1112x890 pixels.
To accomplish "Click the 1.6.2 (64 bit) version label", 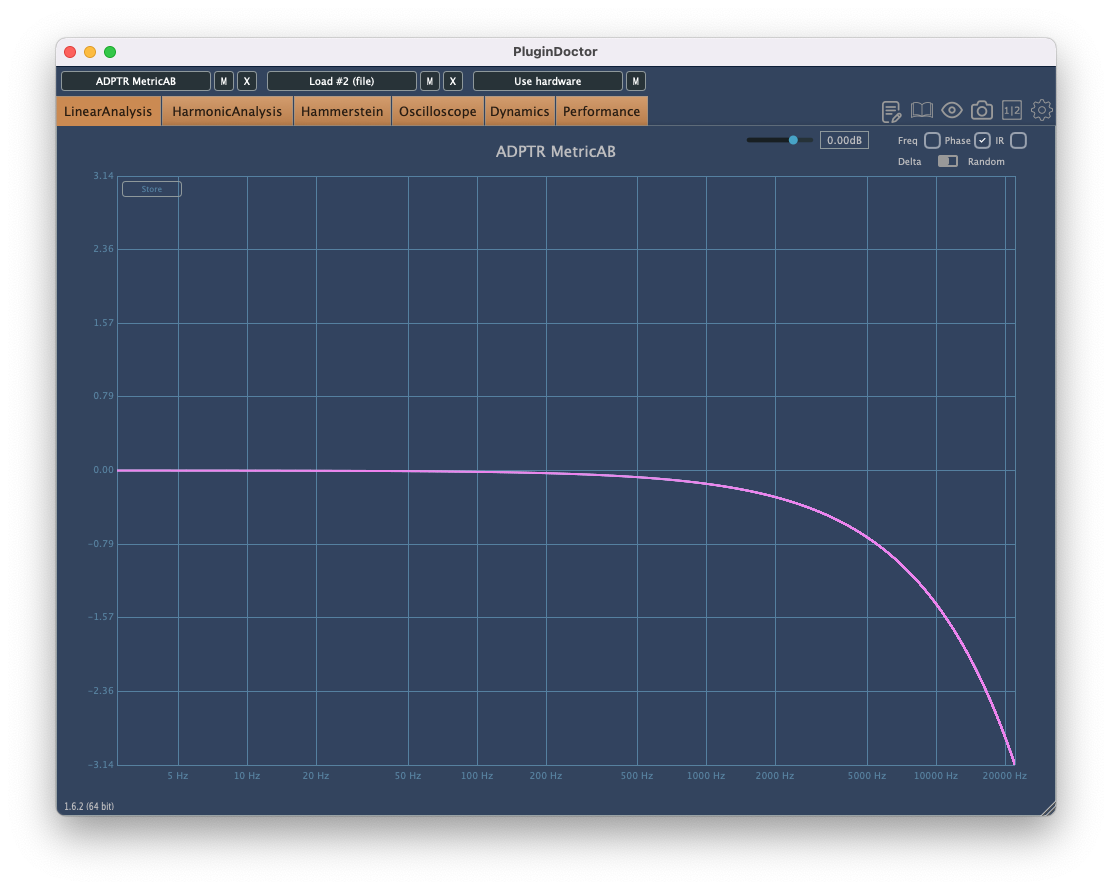I will (x=89, y=806).
